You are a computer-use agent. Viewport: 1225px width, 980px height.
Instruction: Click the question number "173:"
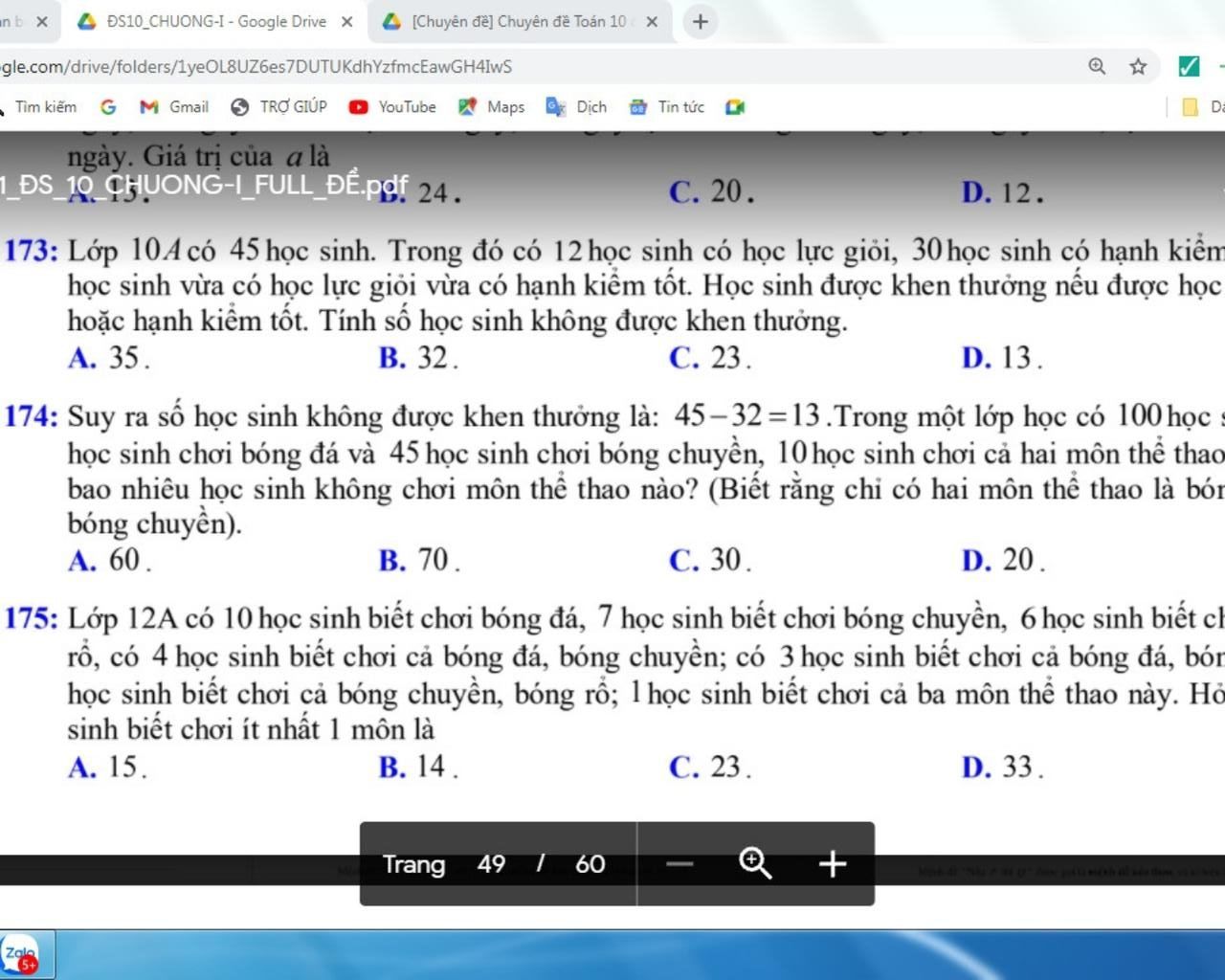[x=33, y=252]
